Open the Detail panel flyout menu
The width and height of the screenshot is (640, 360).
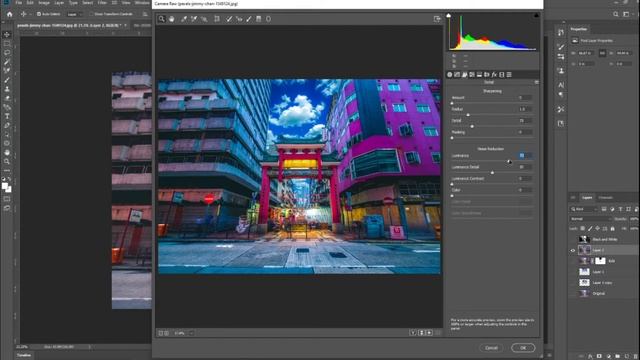(536, 82)
